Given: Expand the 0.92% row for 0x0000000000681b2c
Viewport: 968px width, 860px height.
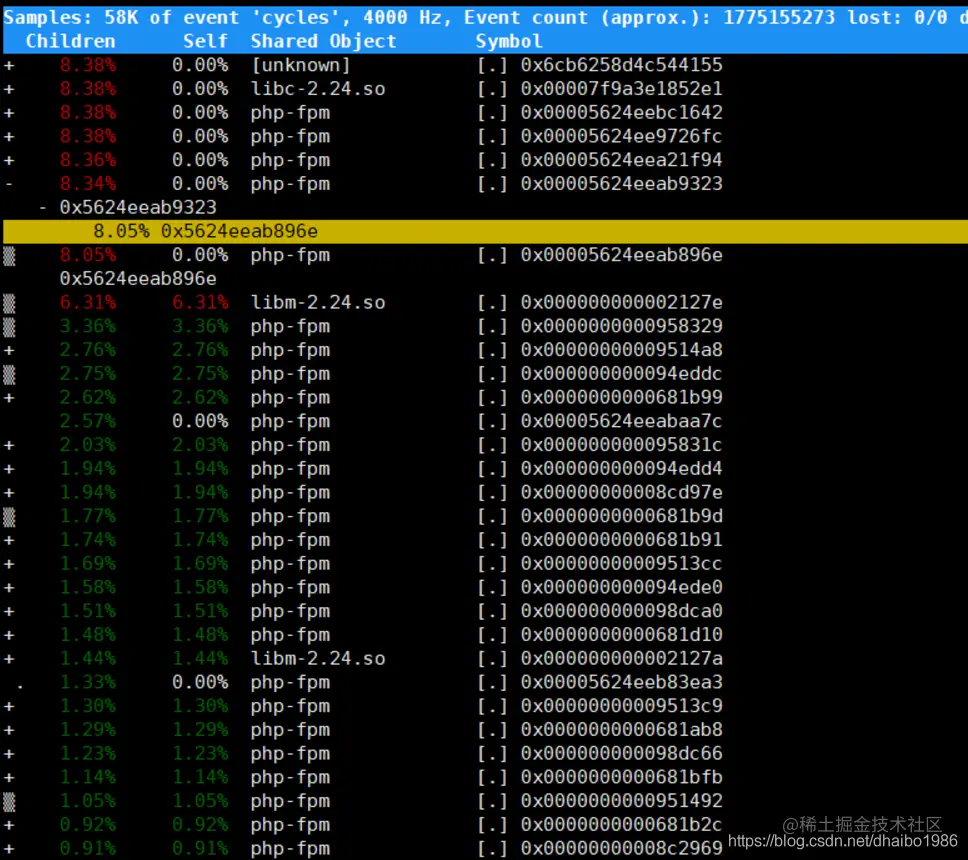Looking at the screenshot, I should [x=9, y=825].
